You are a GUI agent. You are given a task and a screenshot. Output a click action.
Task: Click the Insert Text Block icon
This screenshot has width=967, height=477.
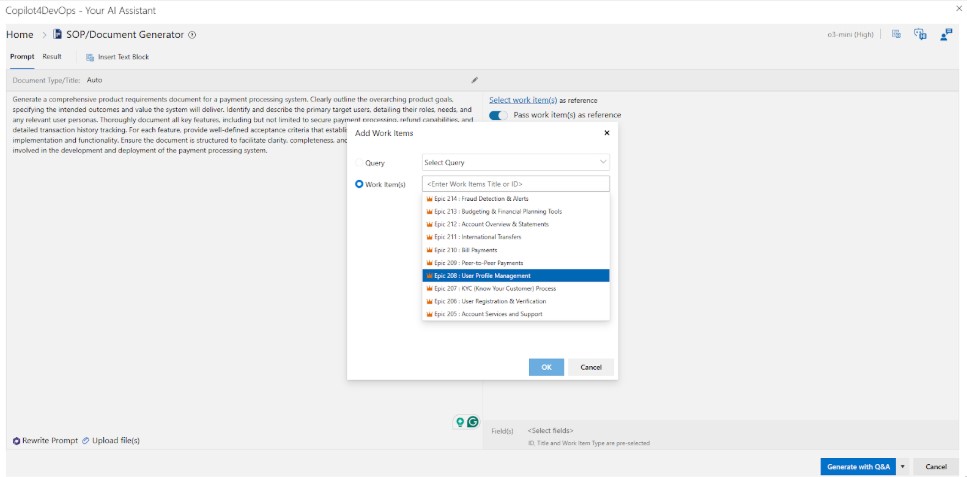pyautogui.click(x=90, y=57)
